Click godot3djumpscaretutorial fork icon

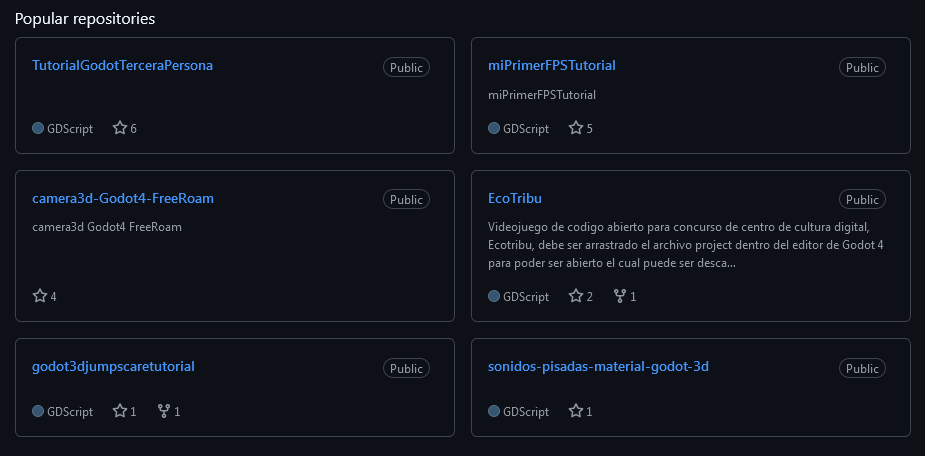point(164,411)
